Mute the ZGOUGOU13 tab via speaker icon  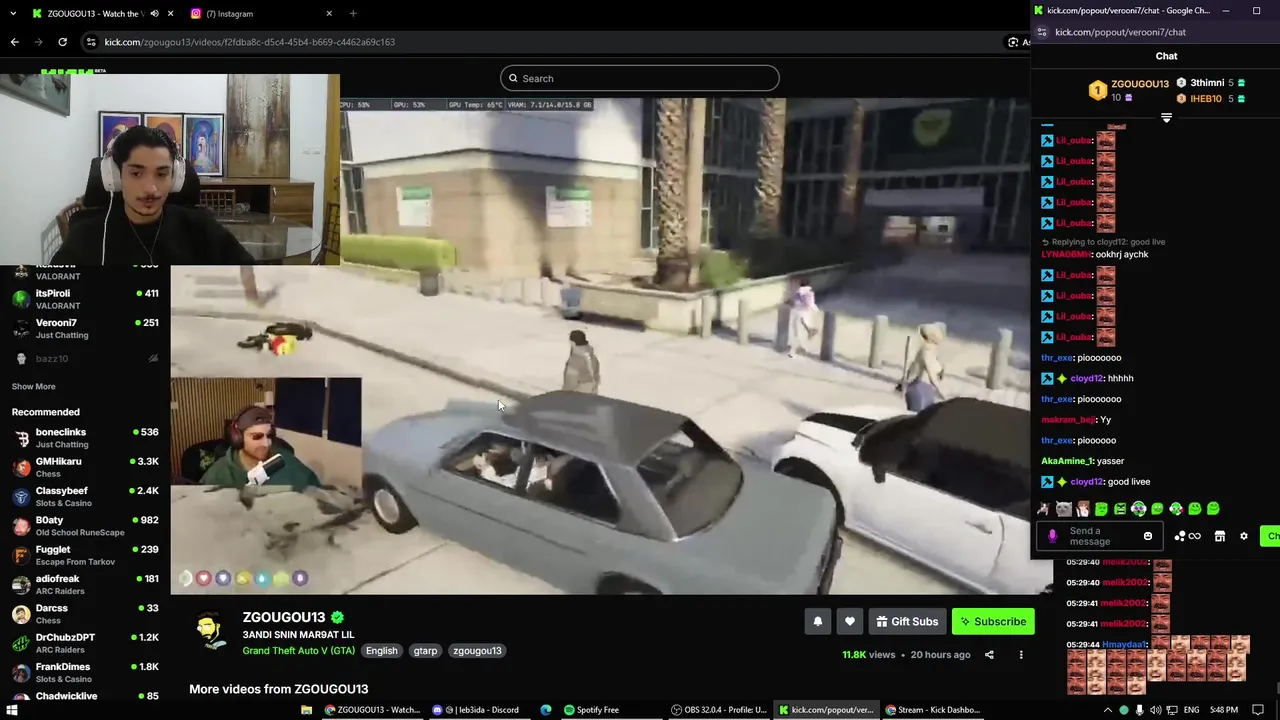coord(154,13)
